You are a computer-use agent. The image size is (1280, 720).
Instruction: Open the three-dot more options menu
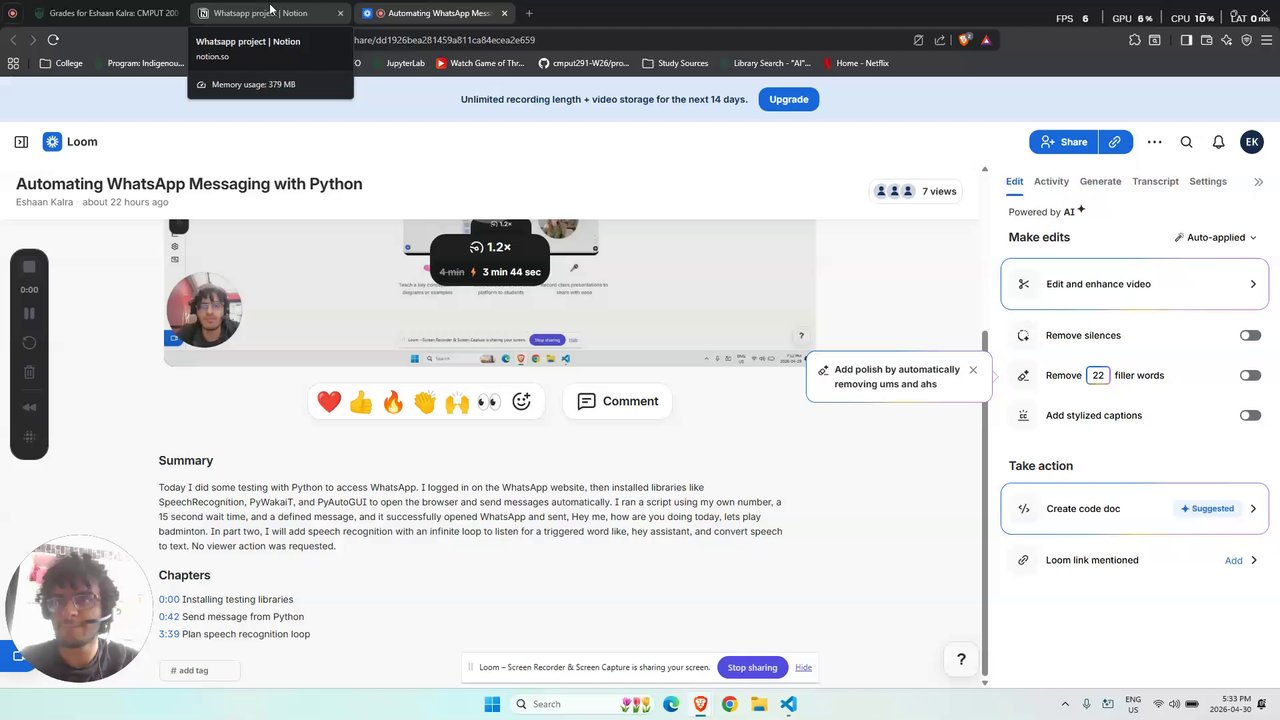click(1154, 142)
